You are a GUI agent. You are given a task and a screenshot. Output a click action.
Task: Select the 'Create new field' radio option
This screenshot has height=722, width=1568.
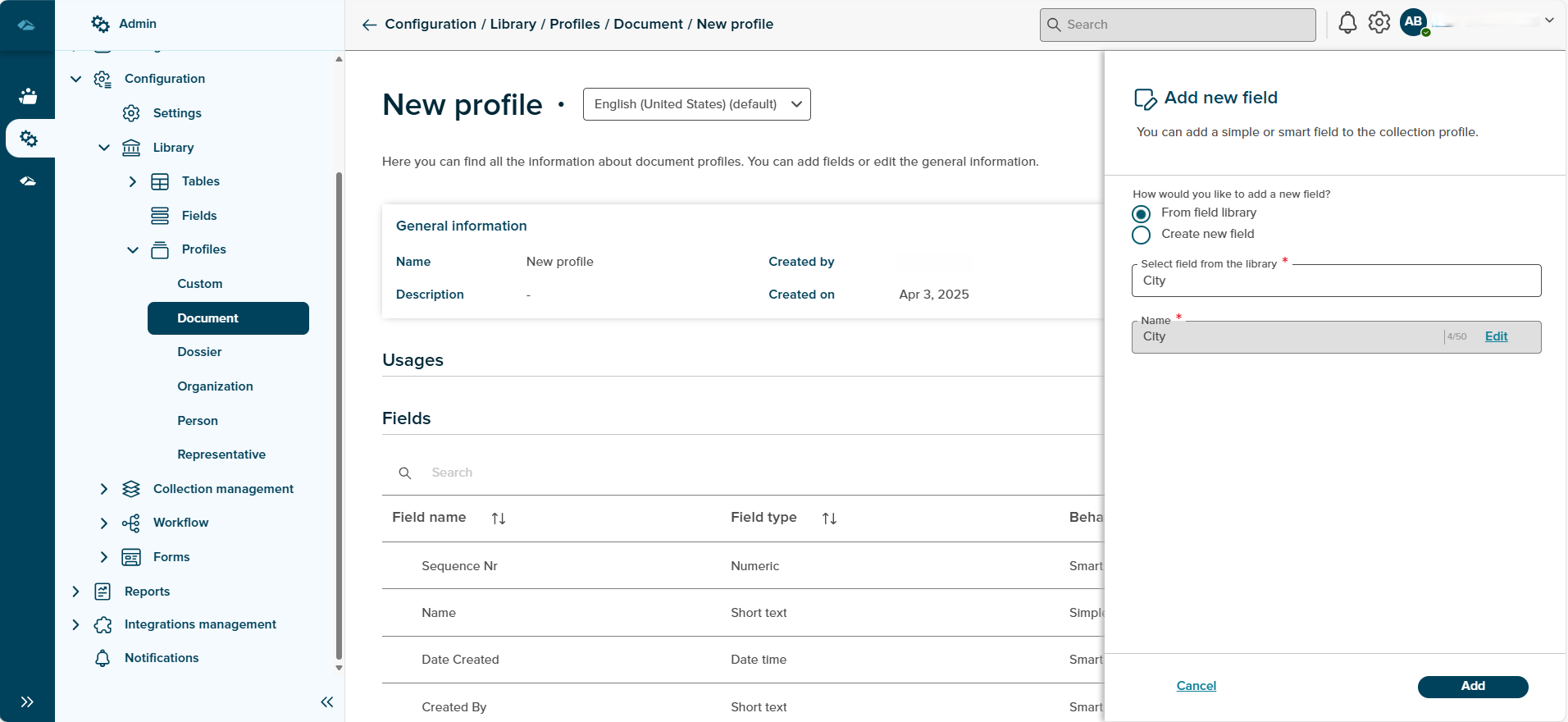click(1141, 235)
